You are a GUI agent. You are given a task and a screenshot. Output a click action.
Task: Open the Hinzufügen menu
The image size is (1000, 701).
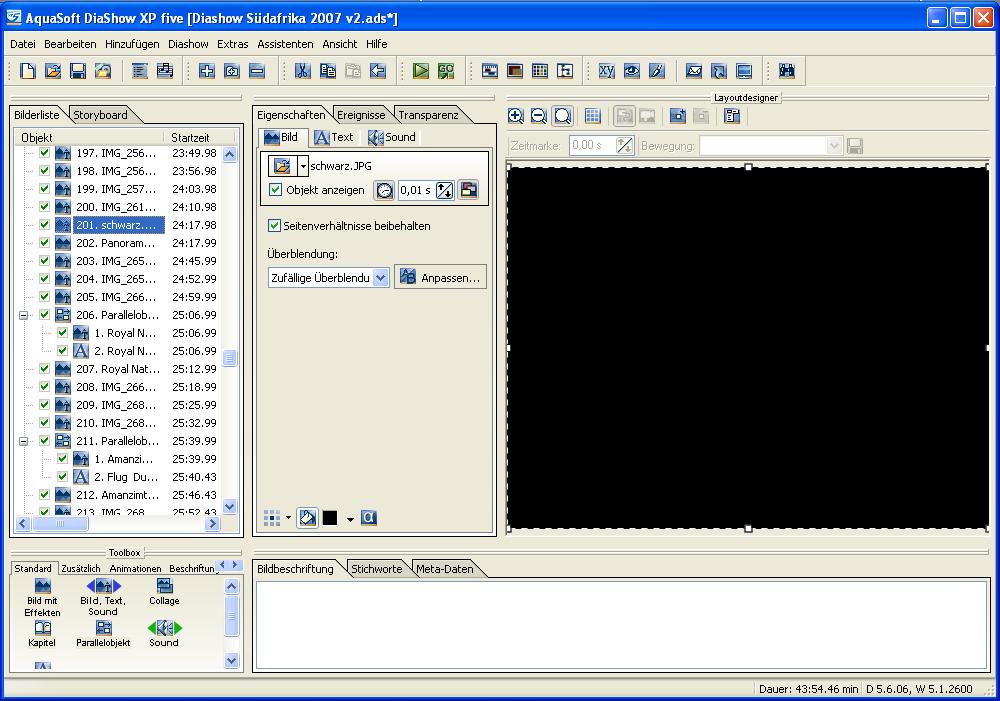[x=132, y=44]
